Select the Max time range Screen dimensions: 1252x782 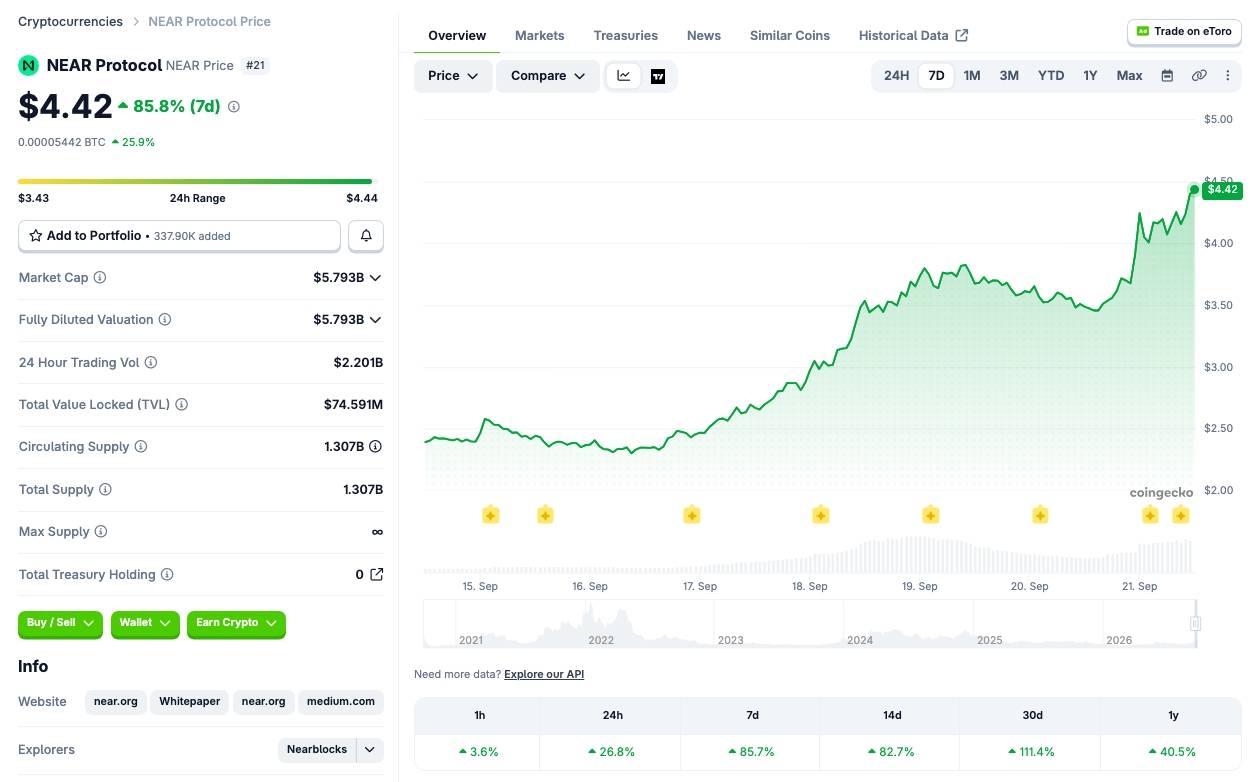pyautogui.click(x=1130, y=76)
